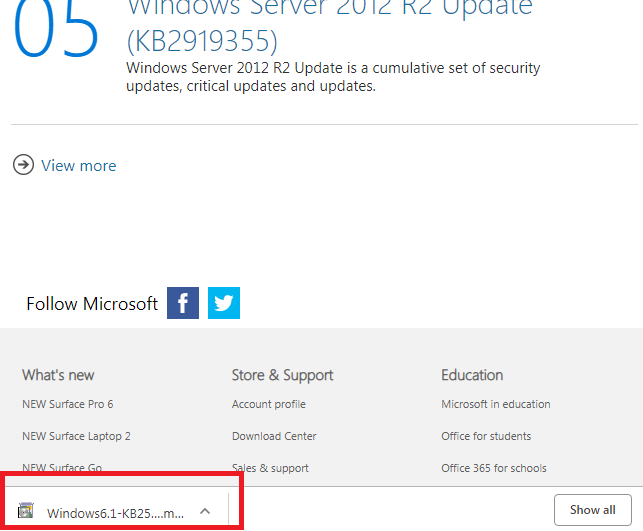Go to Account profile link
This screenshot has width=643, height=531.
coord(269,404)
